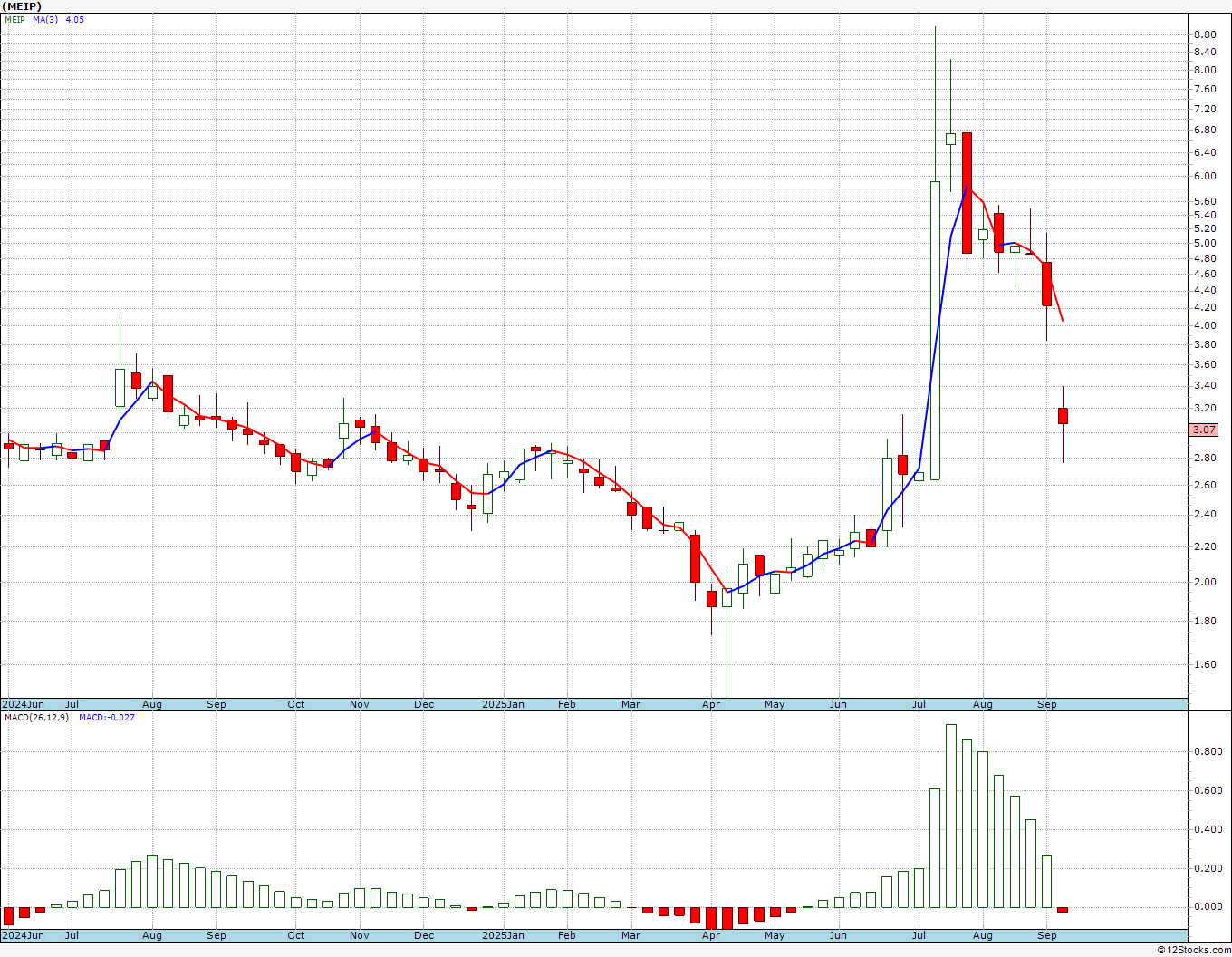
Task: Click the (MEIP) chart title
Action: [21, 6]
